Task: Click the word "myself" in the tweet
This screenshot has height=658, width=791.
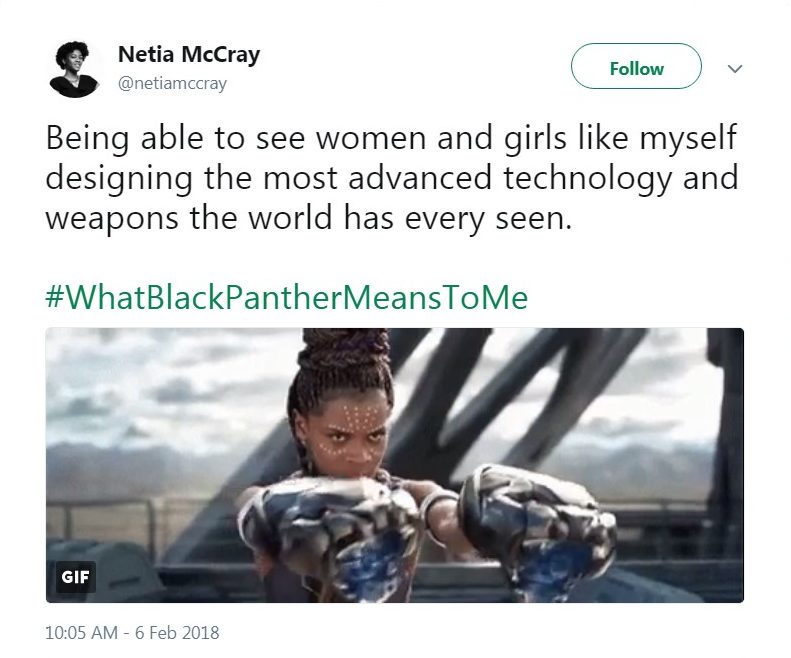Action: pos(688,138)
